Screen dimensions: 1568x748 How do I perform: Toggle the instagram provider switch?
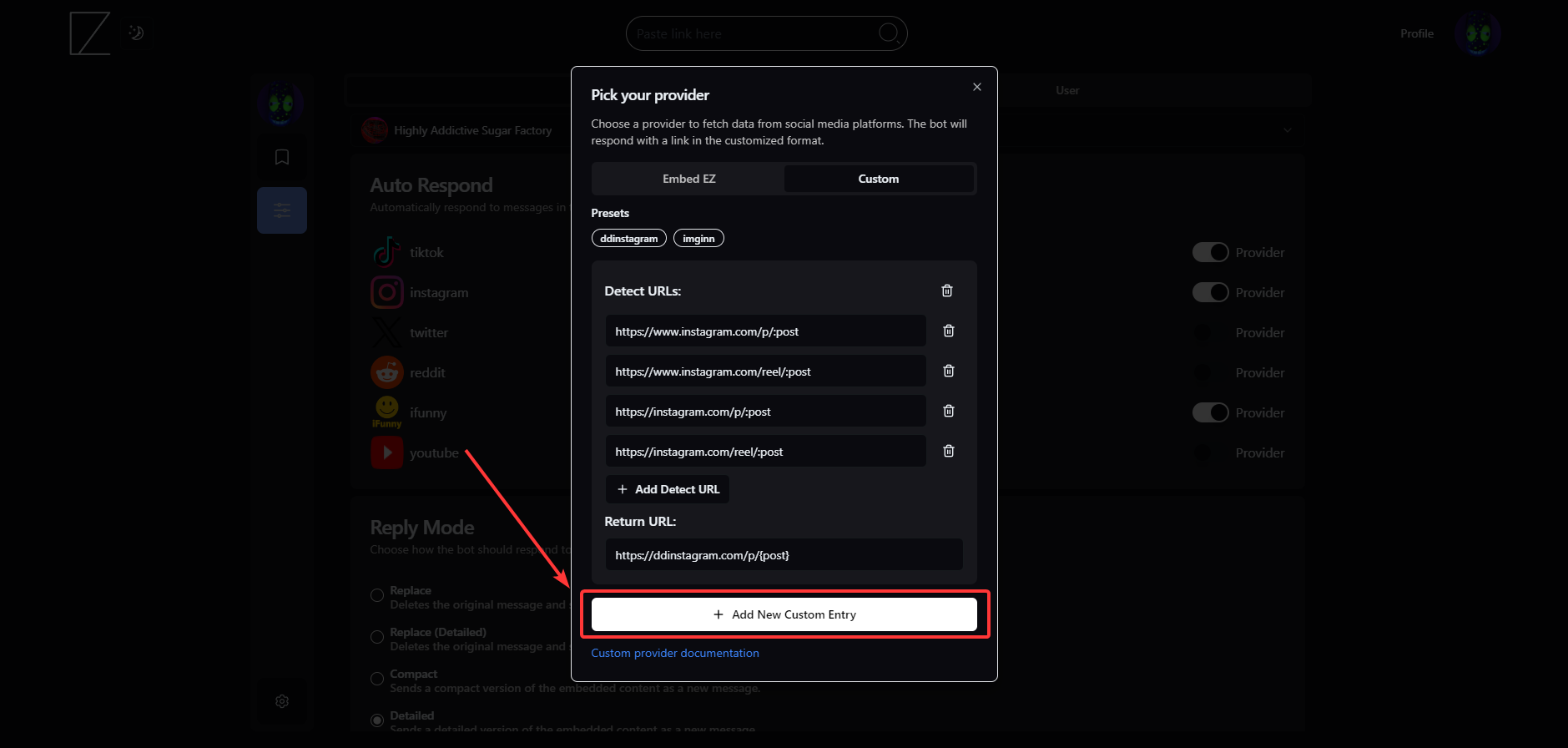pos(1210,292)
